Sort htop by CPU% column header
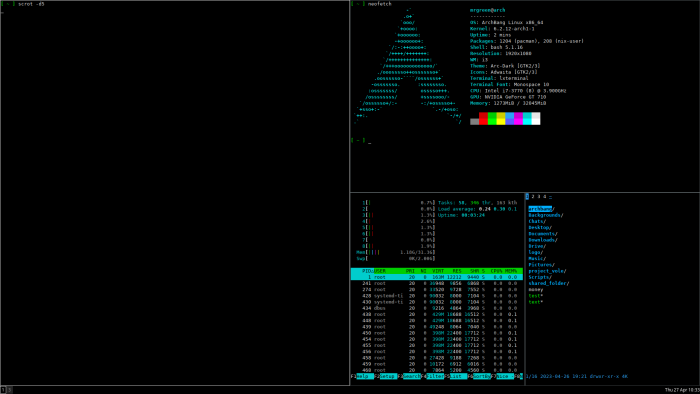This screenshot has width=700, height=394. (496, 271)
